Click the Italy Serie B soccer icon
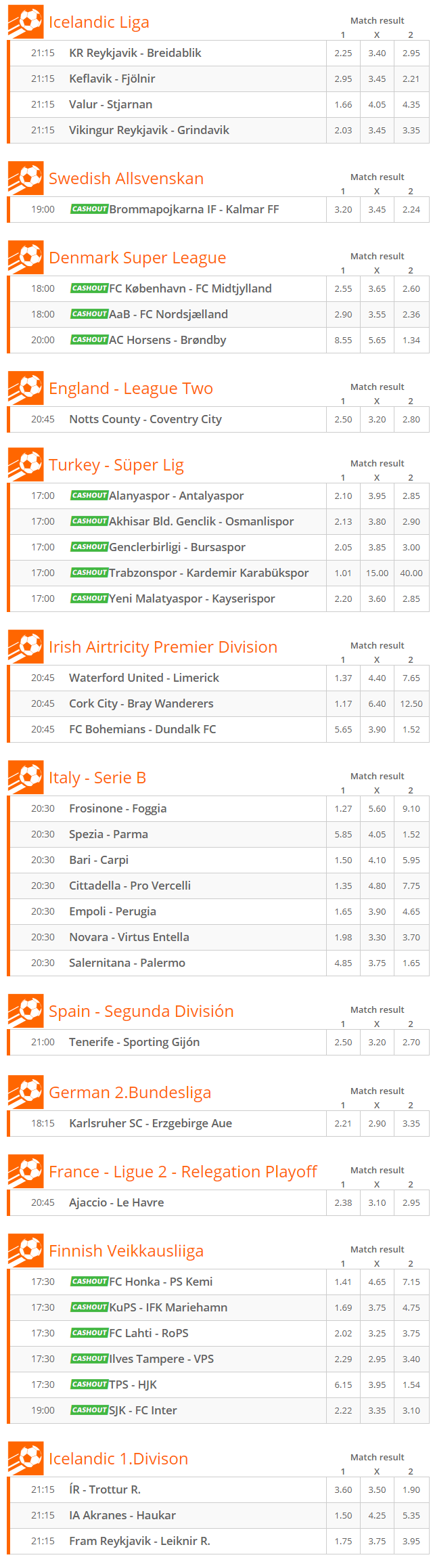Screen dimensions: 433x1568 click(26, 778)
